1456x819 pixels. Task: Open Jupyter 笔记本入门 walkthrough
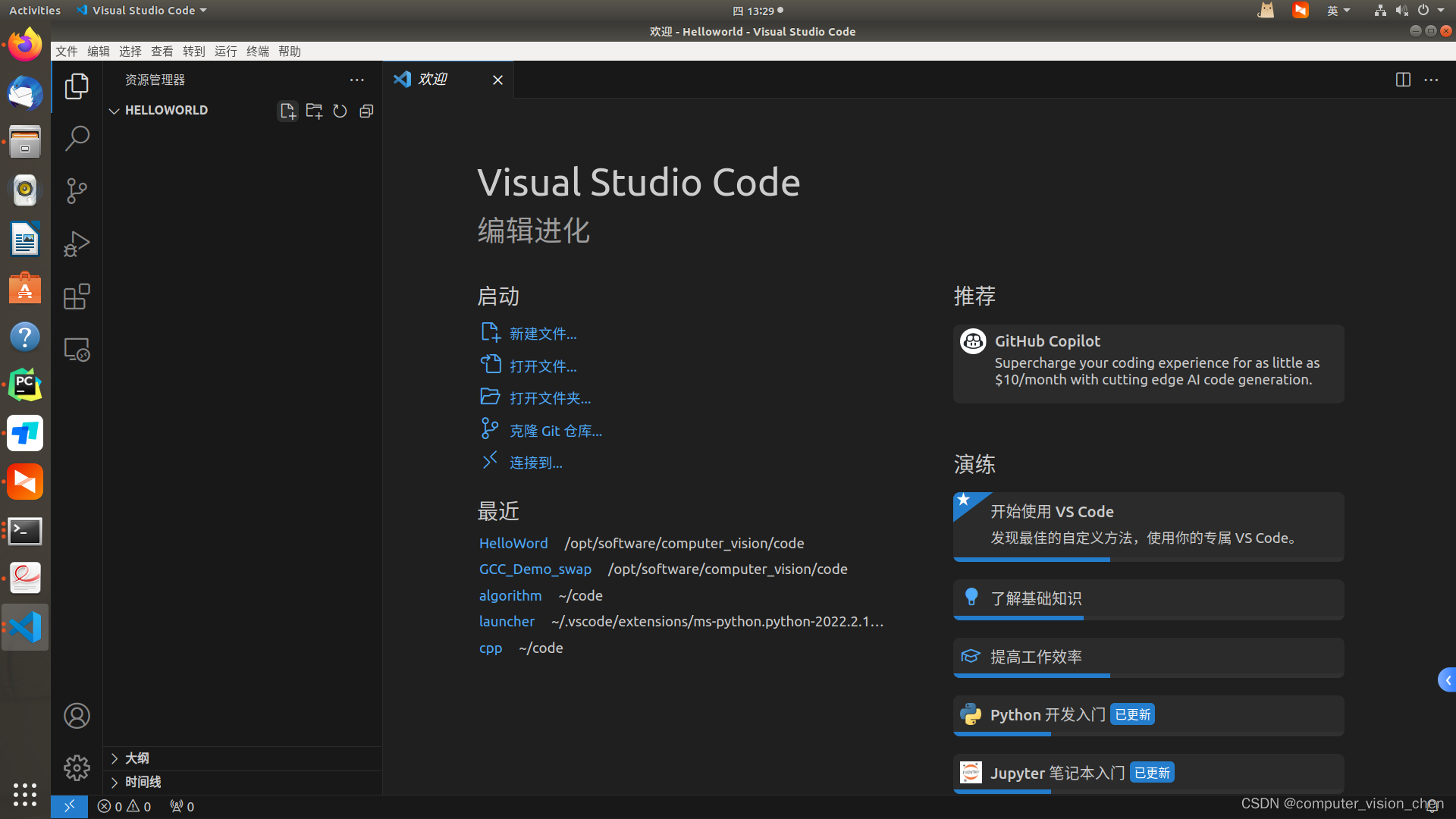[x=1148, y=773]
